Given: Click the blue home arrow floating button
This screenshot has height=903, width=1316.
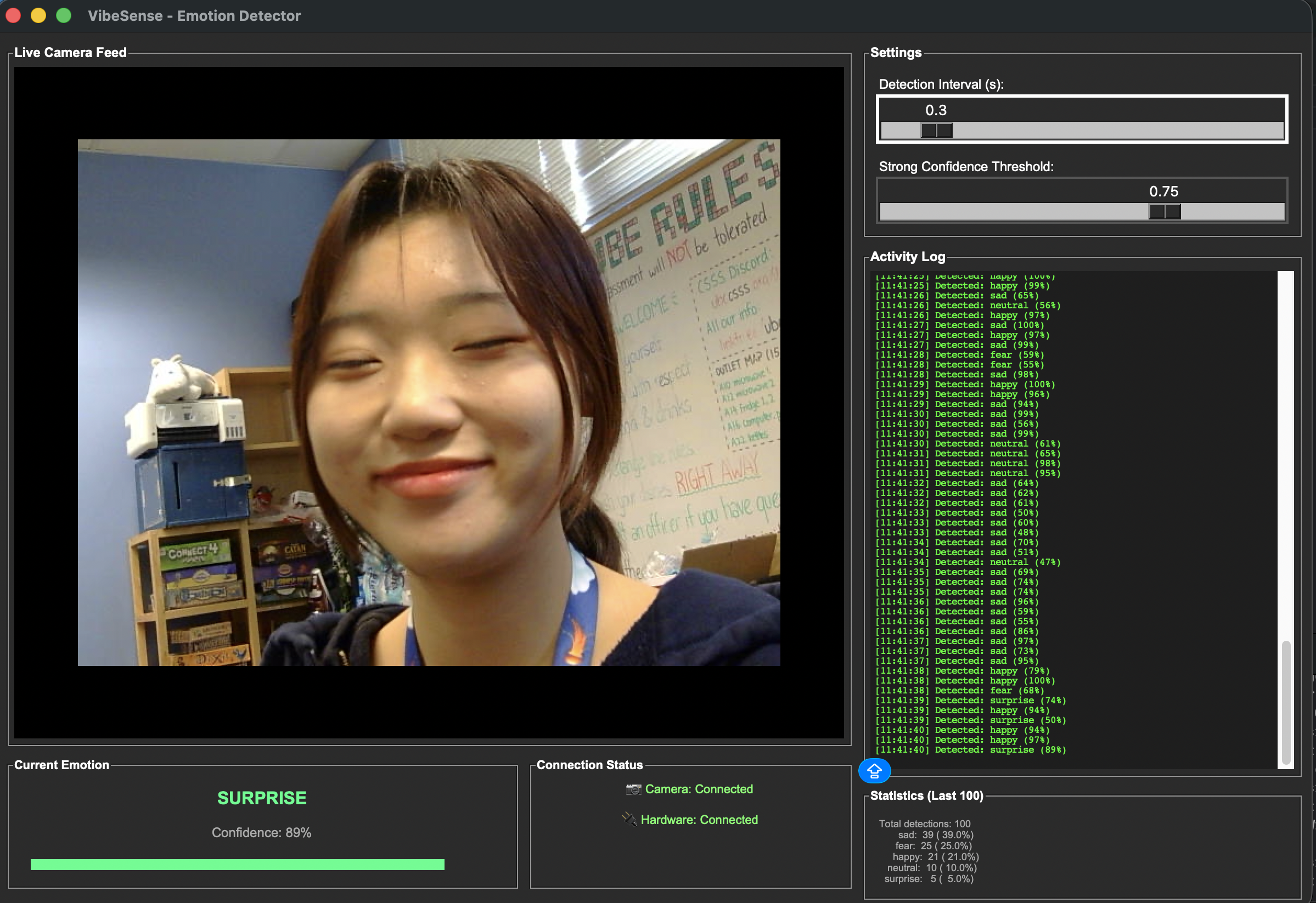Looking at the screenshot, I should pyautogui.click(x=874, y=771).
